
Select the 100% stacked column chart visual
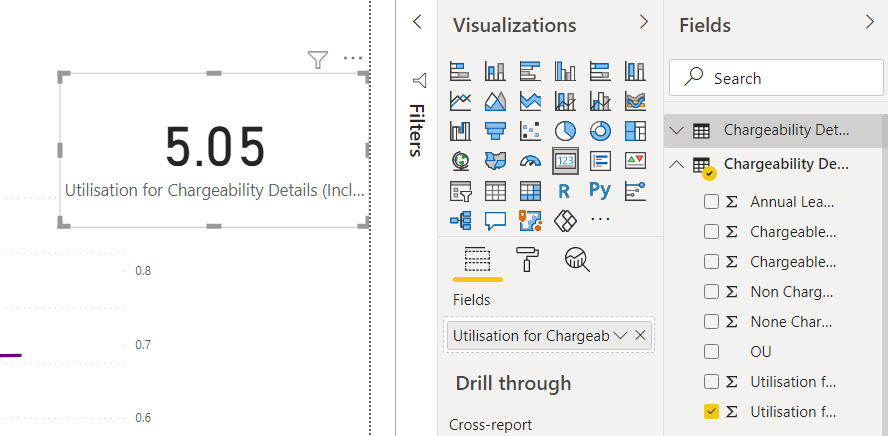click(x=635, y=71)
